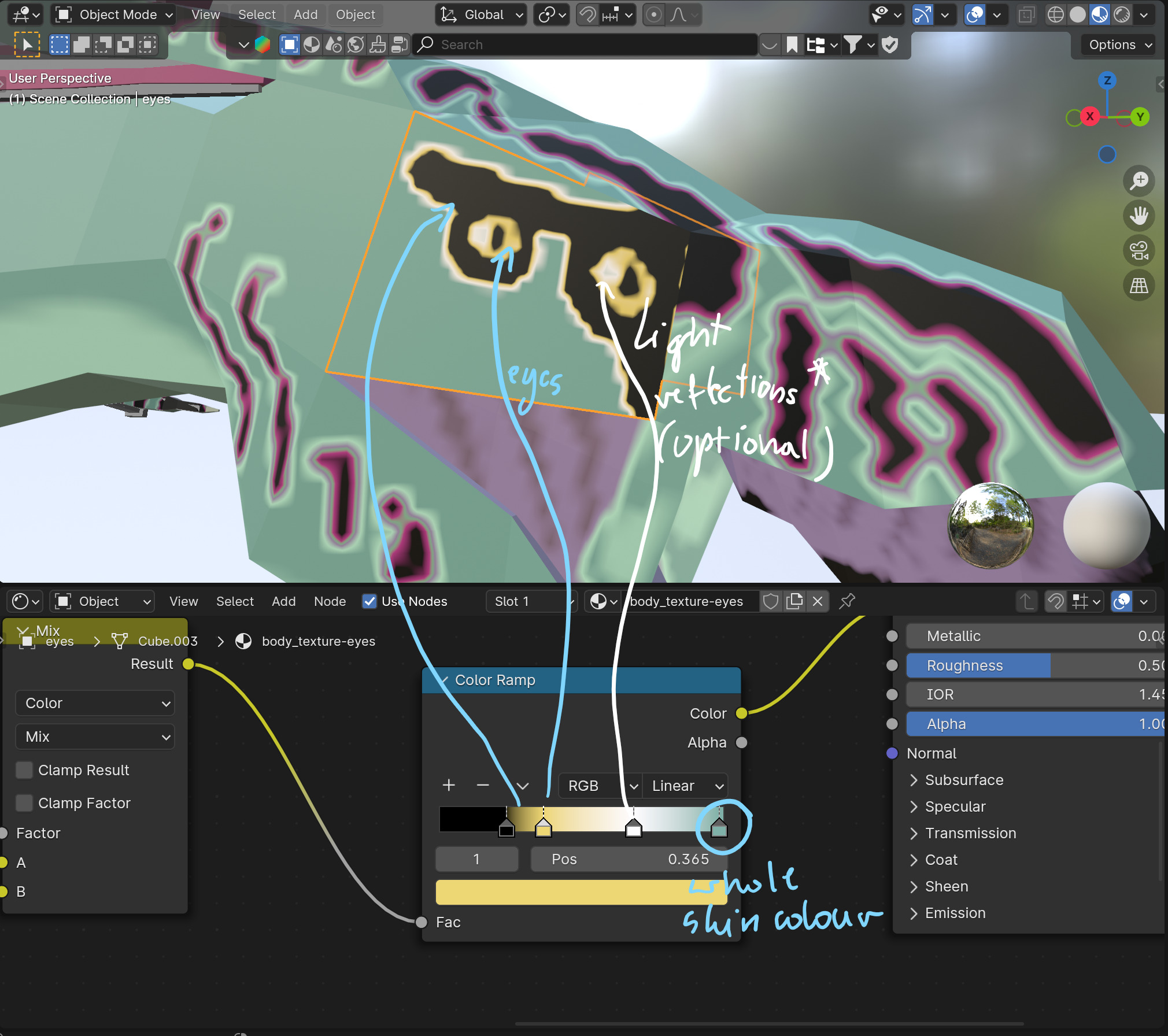The width and height of the screenshot is (1168, 1036).
Task: Choose the Set new selection mode
Action: point(60,45)
